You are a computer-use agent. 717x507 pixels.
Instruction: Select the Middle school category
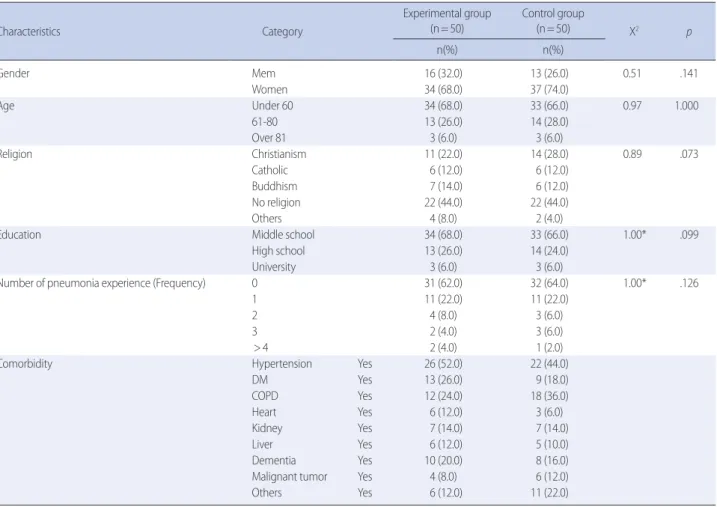pos(283,235)
